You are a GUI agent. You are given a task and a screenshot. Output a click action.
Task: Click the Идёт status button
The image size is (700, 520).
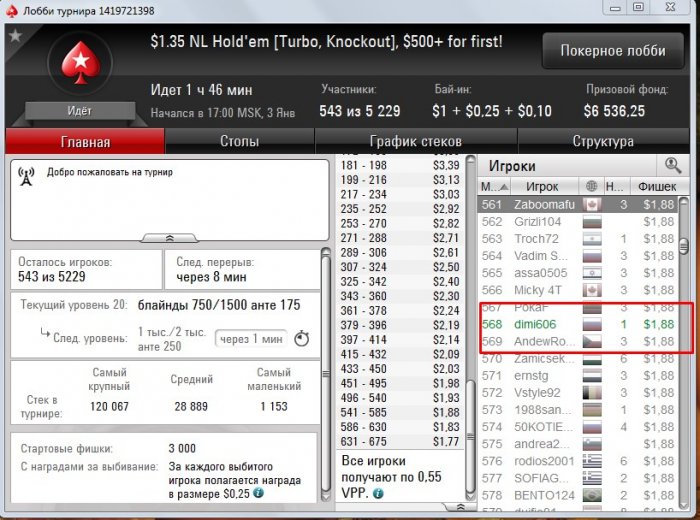click(x=80, y=111)
